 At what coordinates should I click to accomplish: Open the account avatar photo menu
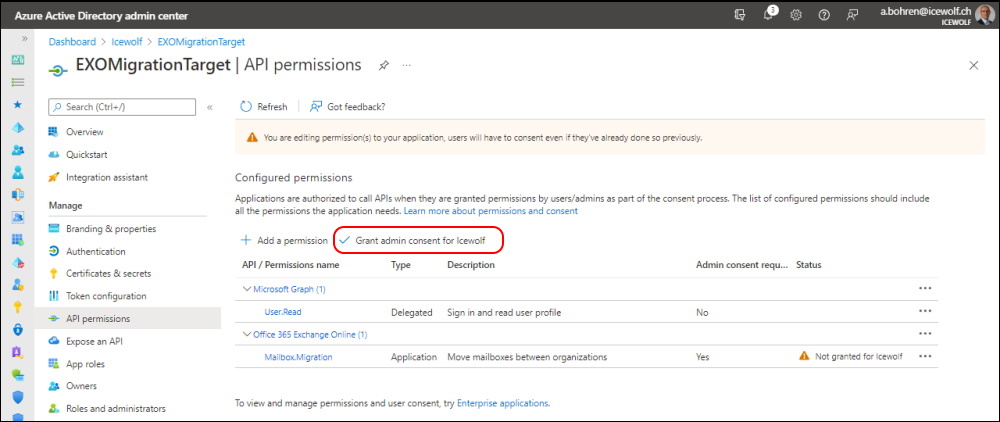click(x=985, y=15)
